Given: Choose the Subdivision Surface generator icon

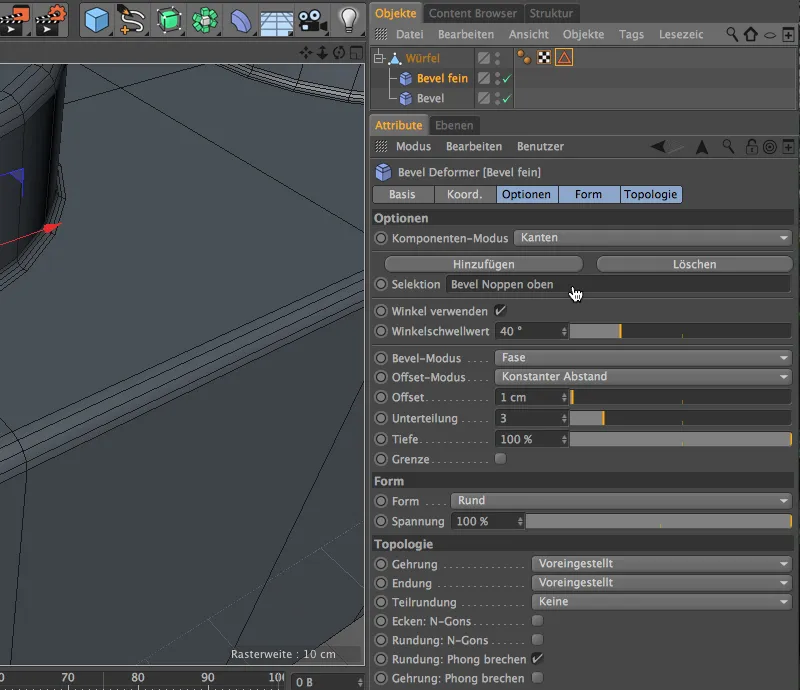Looking at the screenshot, I should [169, 20].
